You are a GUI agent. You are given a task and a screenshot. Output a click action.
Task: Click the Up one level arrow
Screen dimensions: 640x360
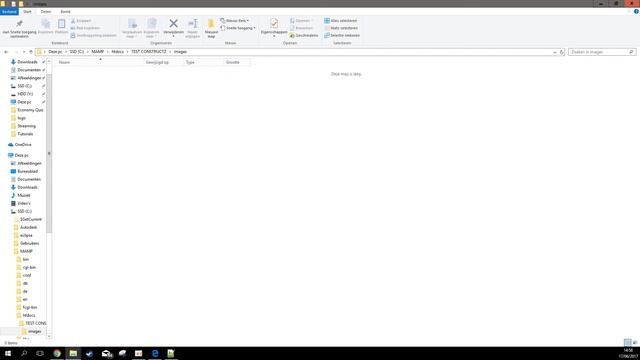pos(31,52)
